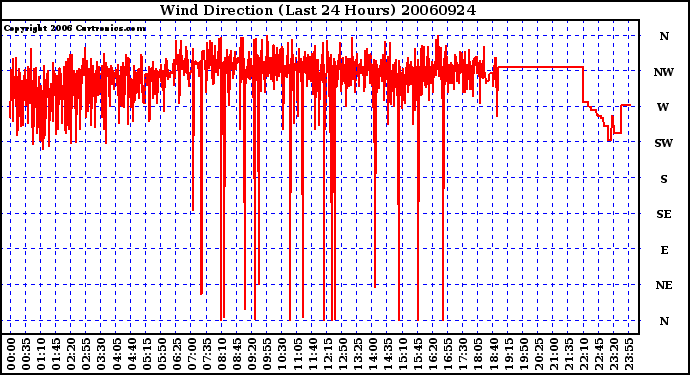Click the 13:25 time axis label
The image size is (690, 375).
pyautogui.click(x=358, y=354)
